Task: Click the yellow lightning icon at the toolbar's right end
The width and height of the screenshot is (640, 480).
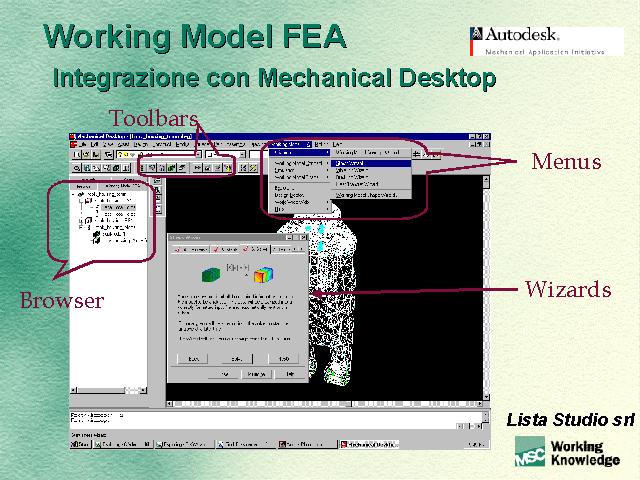Action: coord(253,168)
